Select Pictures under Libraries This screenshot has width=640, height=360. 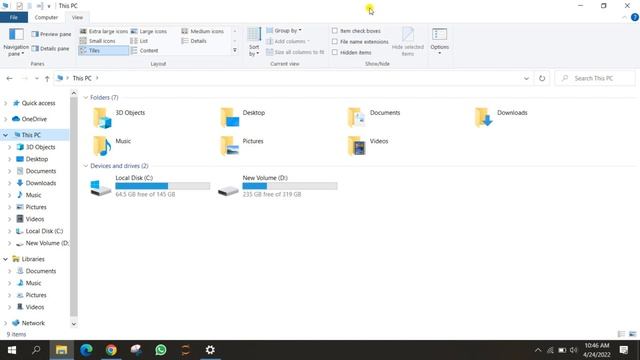[x=36, y=295]
